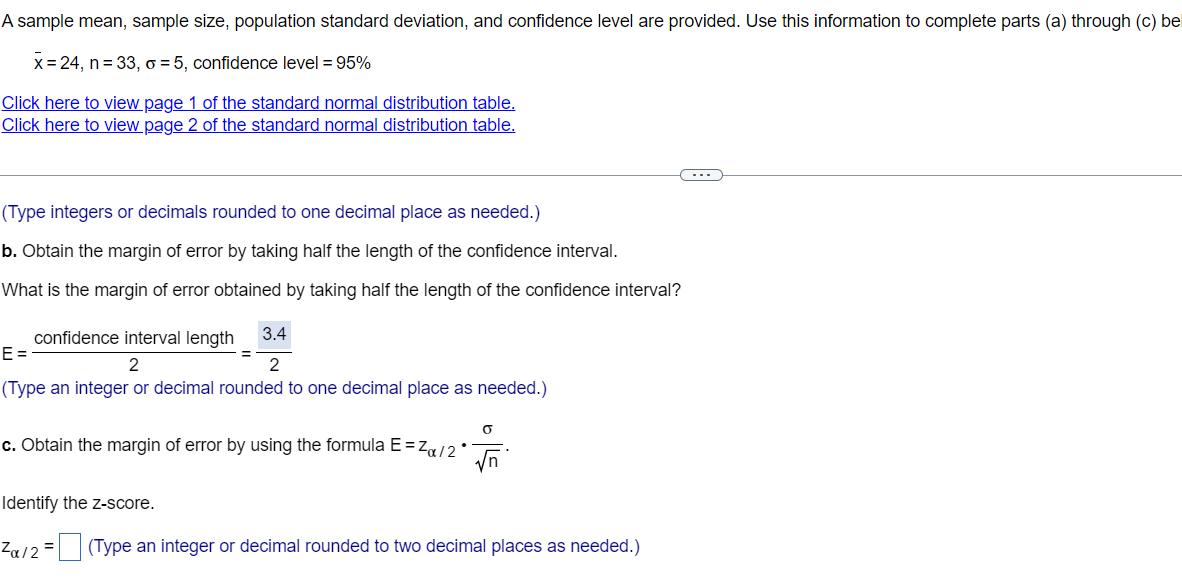Click the z alpha/2 label beside the input box

point(27,548)
